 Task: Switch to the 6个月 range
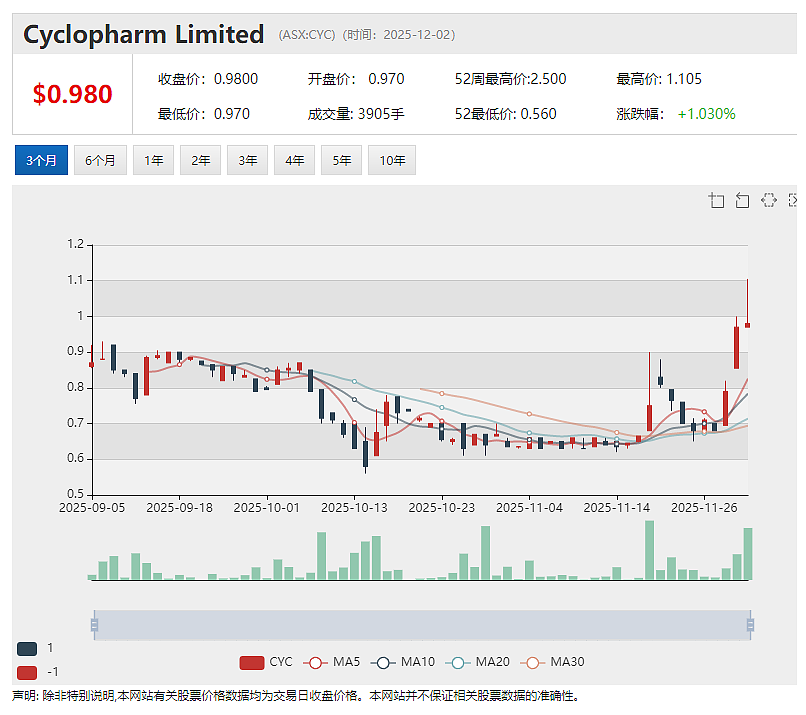click(x=100, y=160)
